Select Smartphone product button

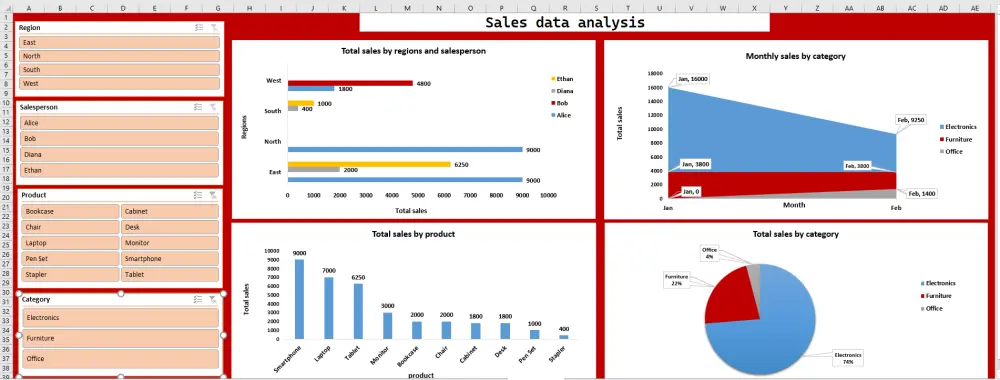pos(170,259)
